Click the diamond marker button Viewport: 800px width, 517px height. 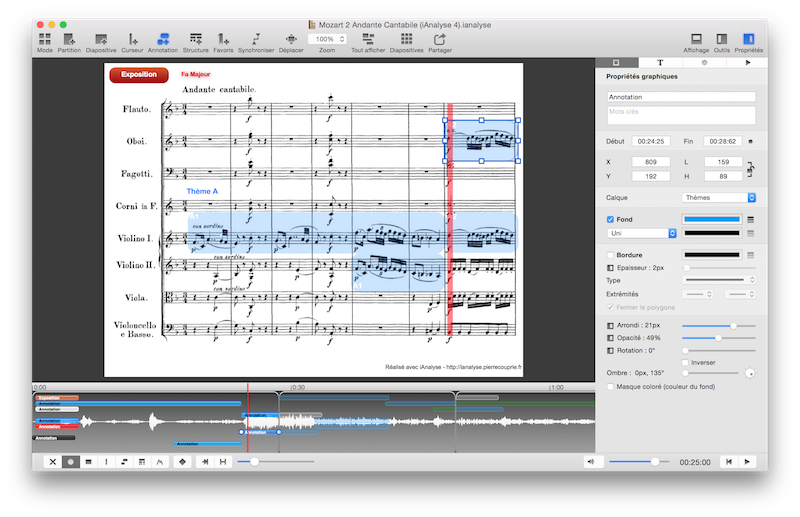(182, 462)
